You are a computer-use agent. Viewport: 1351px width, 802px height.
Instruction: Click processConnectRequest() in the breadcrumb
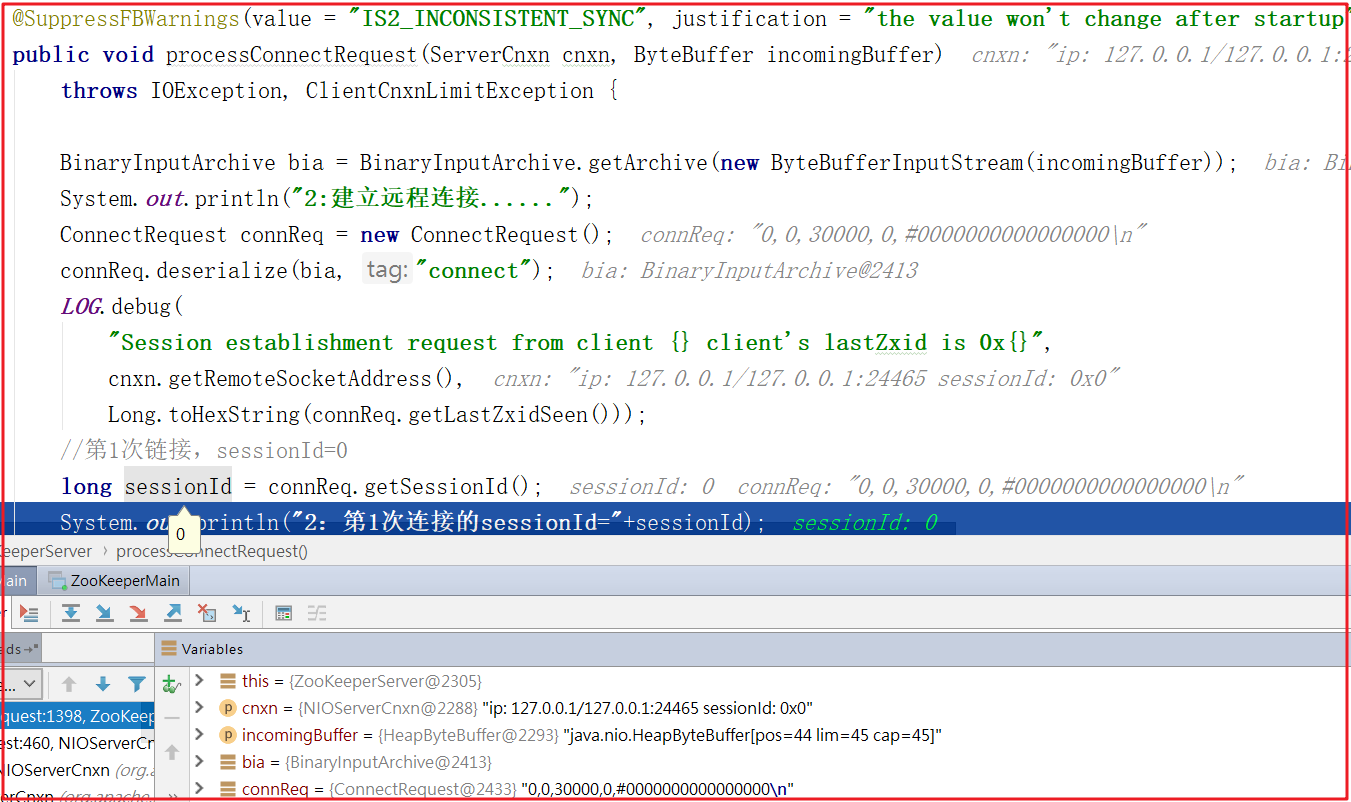point(212,551)
